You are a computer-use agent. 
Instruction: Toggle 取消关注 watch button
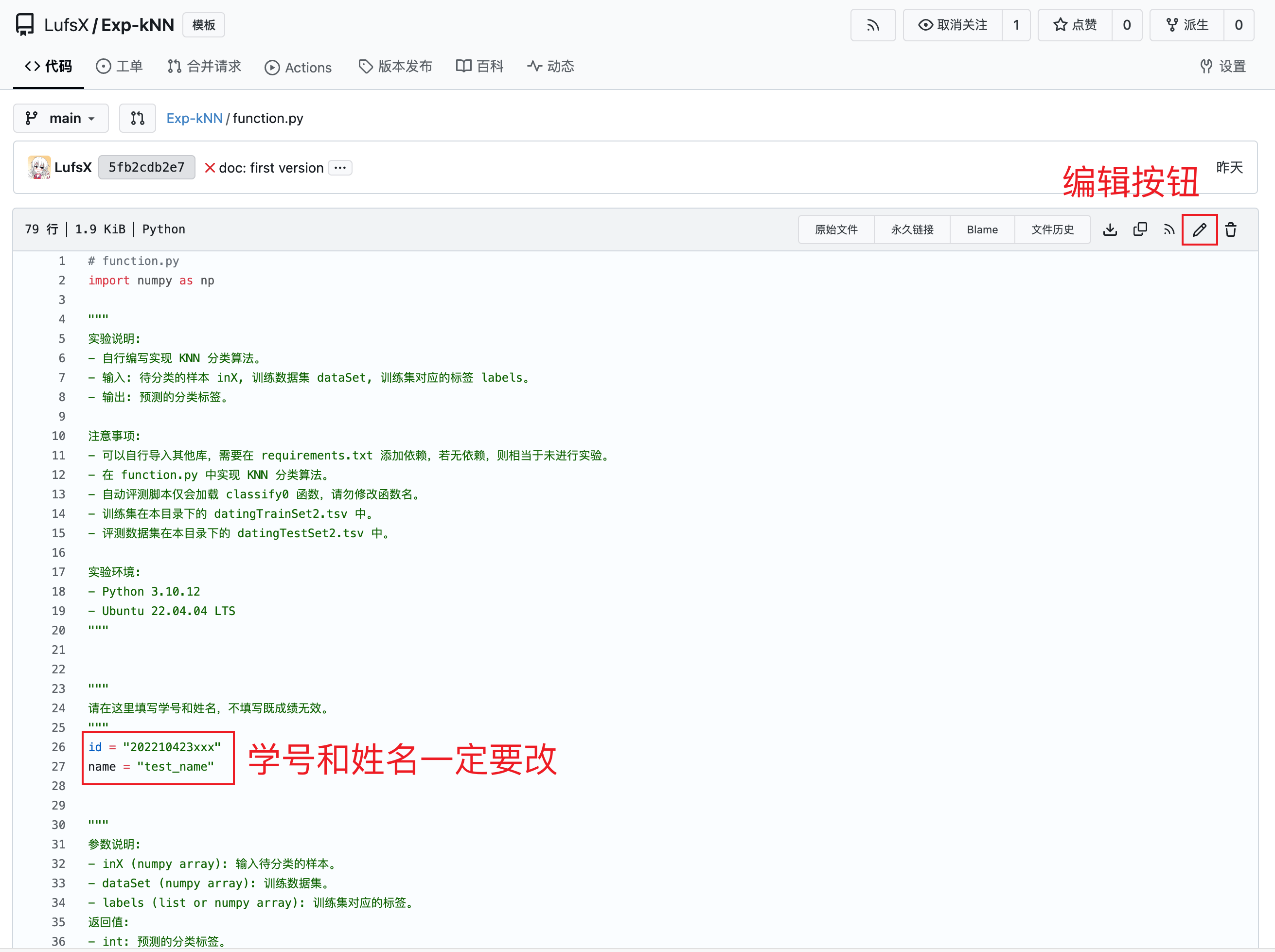pos(952,25)
